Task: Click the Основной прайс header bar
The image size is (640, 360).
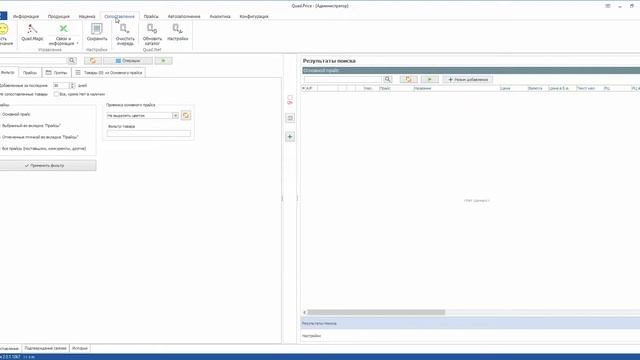Action: (x=471, y=71)
